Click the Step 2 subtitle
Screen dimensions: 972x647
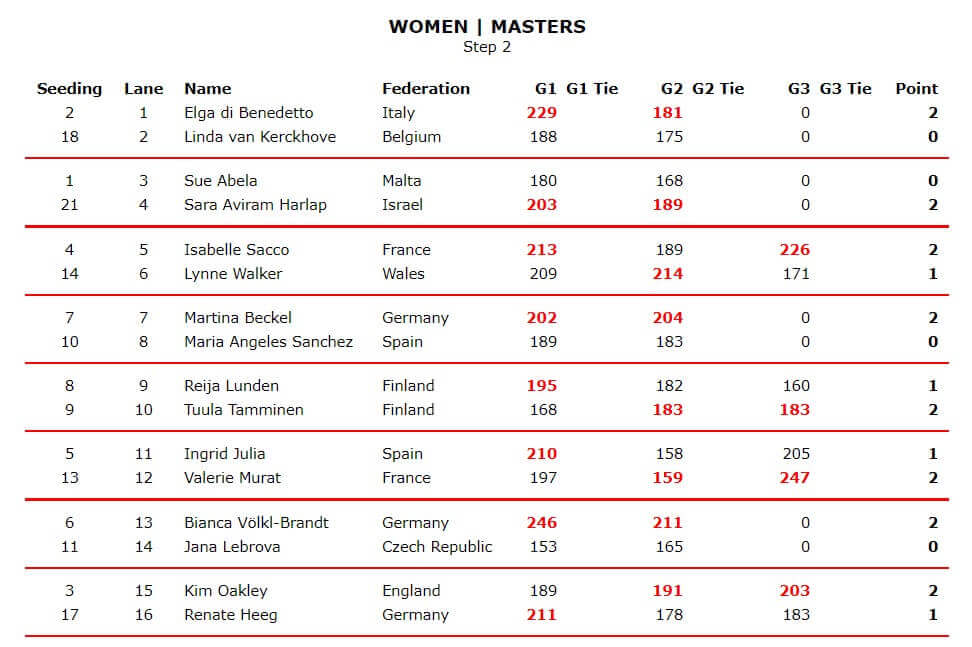click(487, 46)
